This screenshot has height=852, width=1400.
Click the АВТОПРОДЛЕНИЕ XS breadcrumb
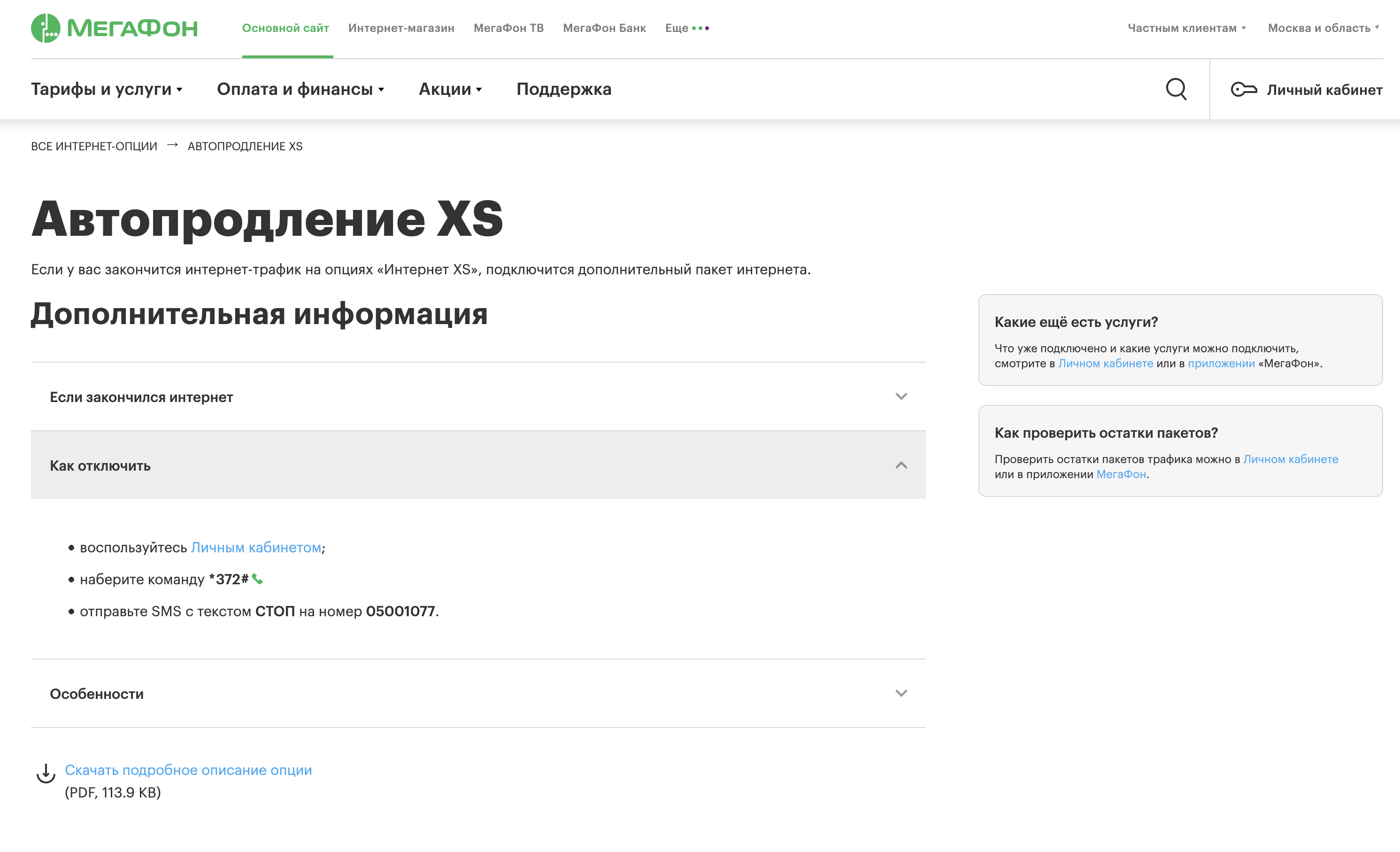[x=245, y=146]
